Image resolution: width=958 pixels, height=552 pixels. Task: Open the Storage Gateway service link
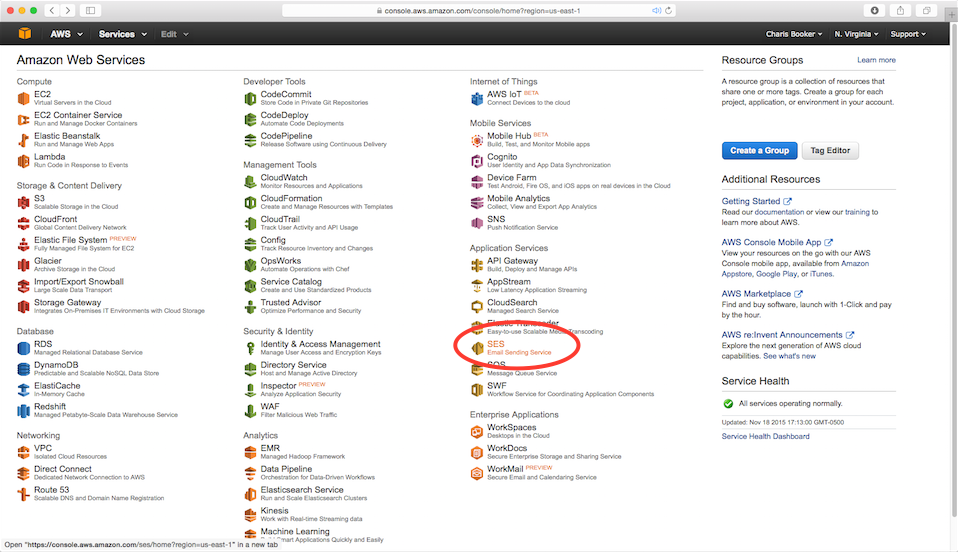point(68,303)
